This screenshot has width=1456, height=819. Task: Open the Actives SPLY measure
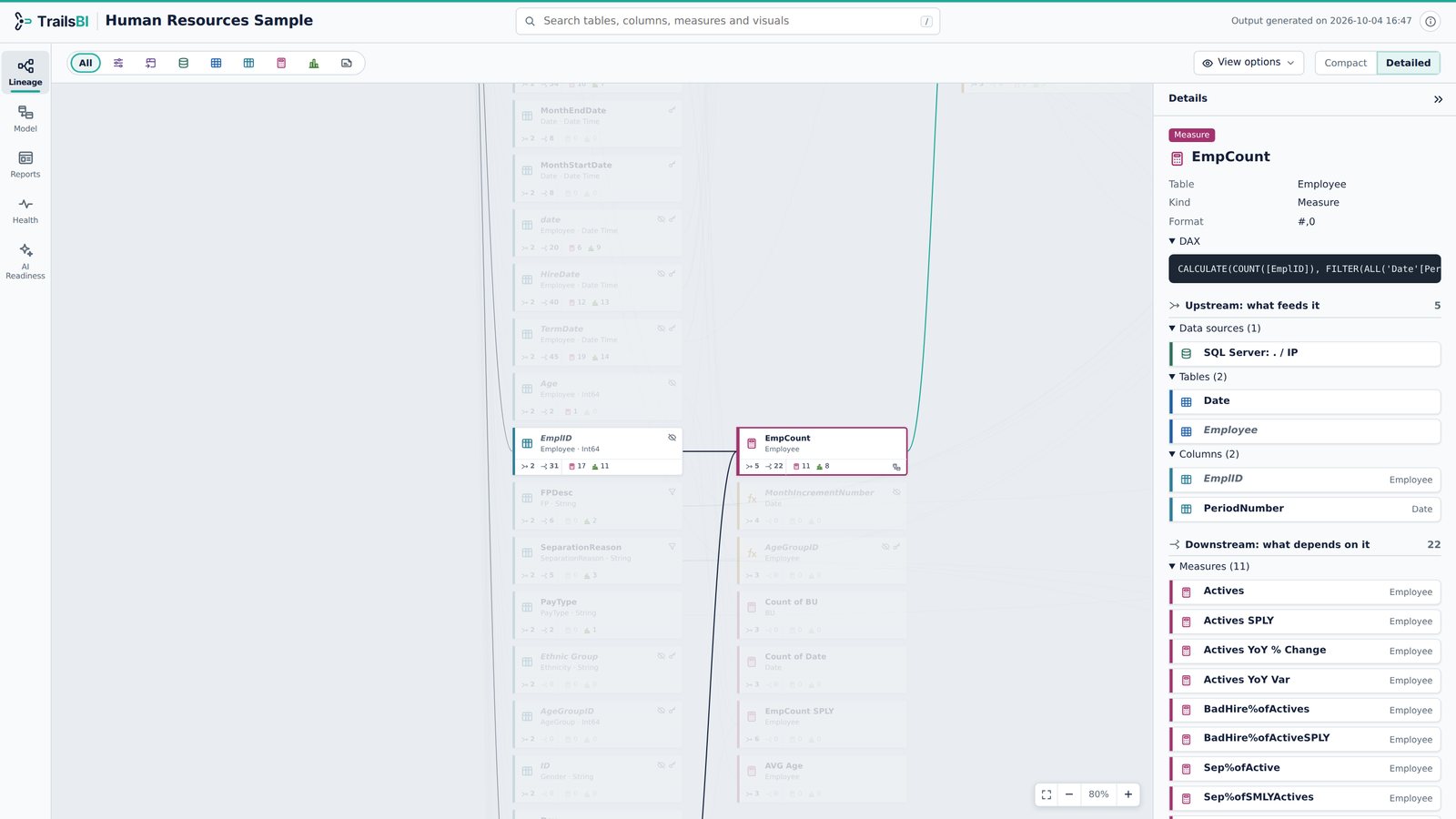[x=1305, y=621]
